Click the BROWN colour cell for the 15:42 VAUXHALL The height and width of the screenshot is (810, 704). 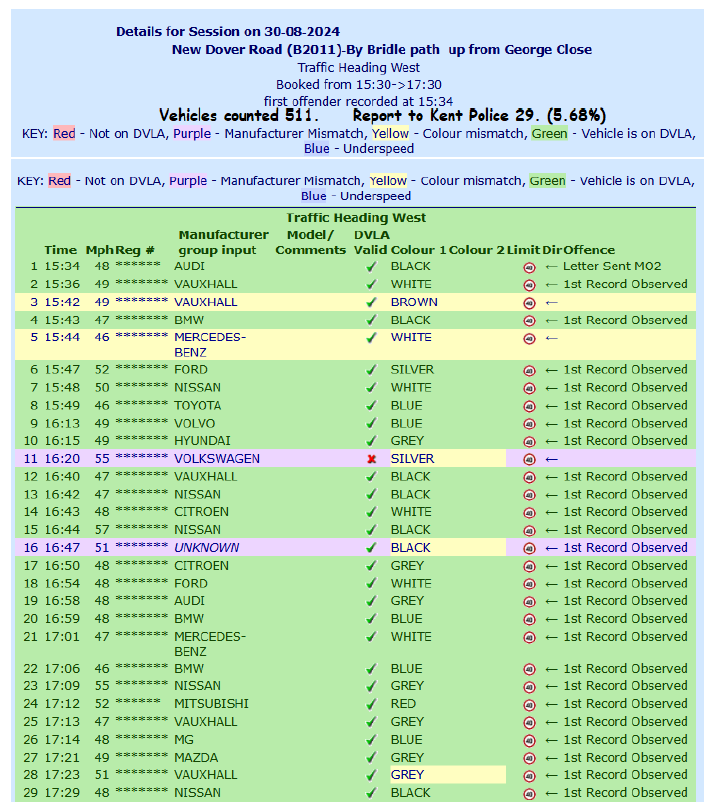(414, 302)
